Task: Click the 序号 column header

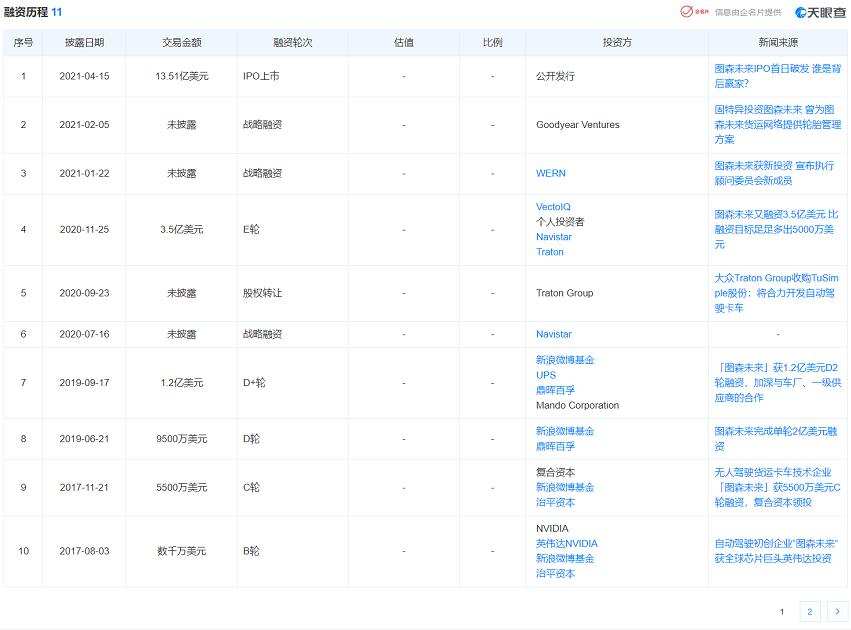Action: click(23, 42)
